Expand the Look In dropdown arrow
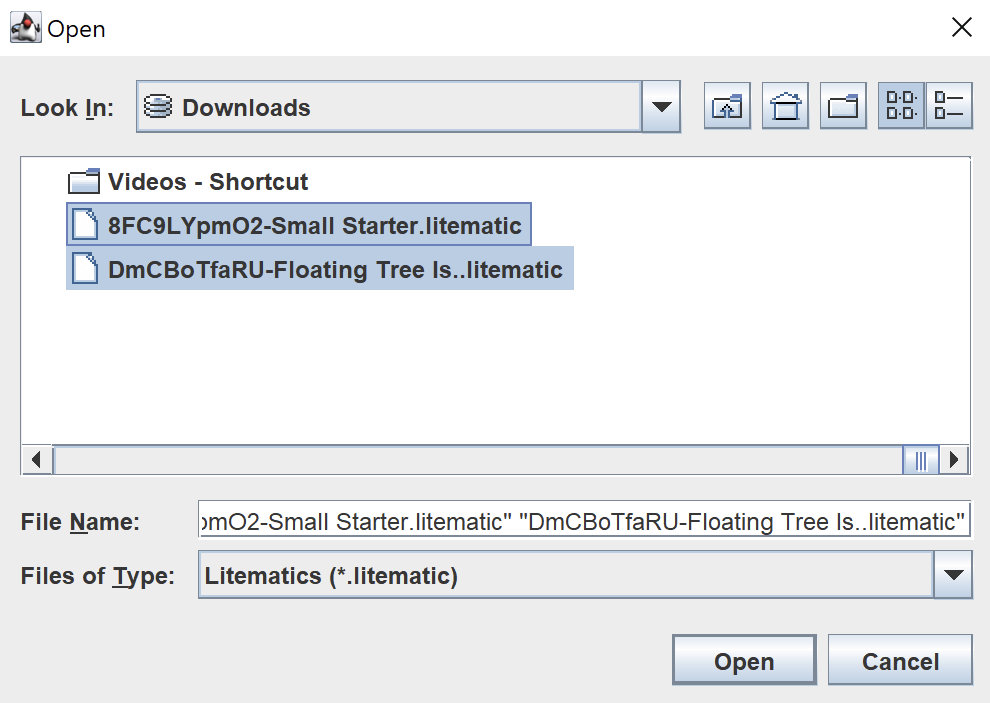Viewport: 990px width, 703px height. pyautogui.click(x=660, y=107)
